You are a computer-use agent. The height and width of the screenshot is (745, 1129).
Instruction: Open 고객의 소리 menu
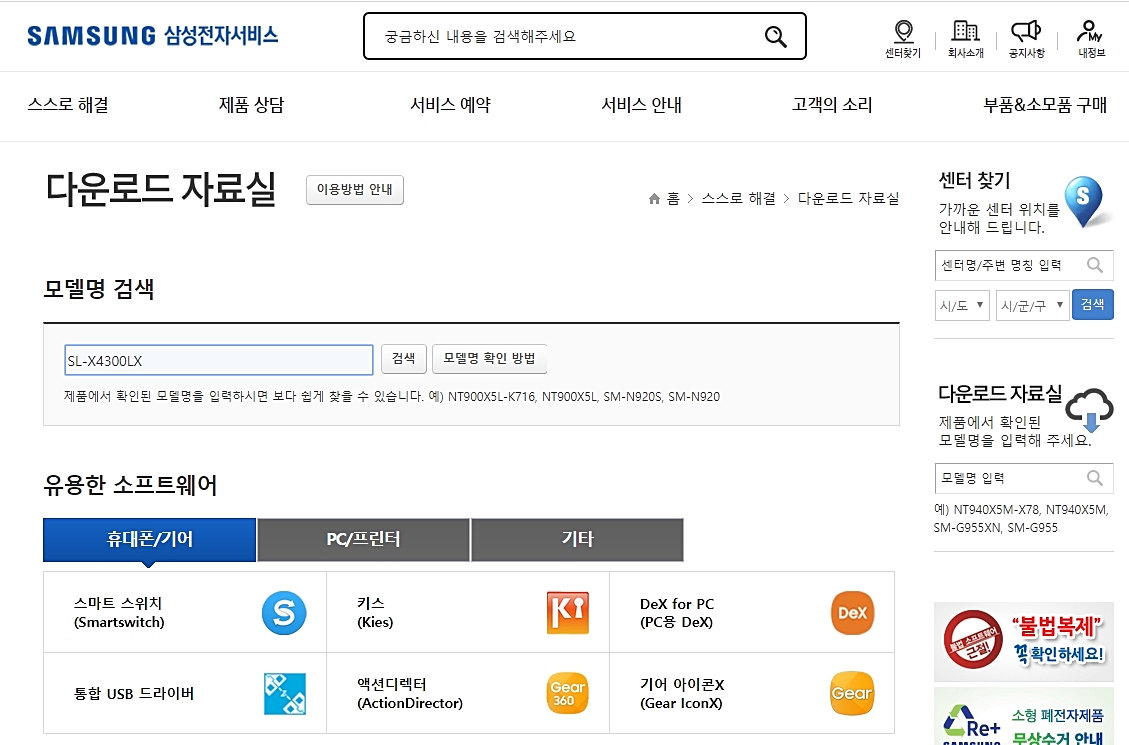(x=832, y=105)
